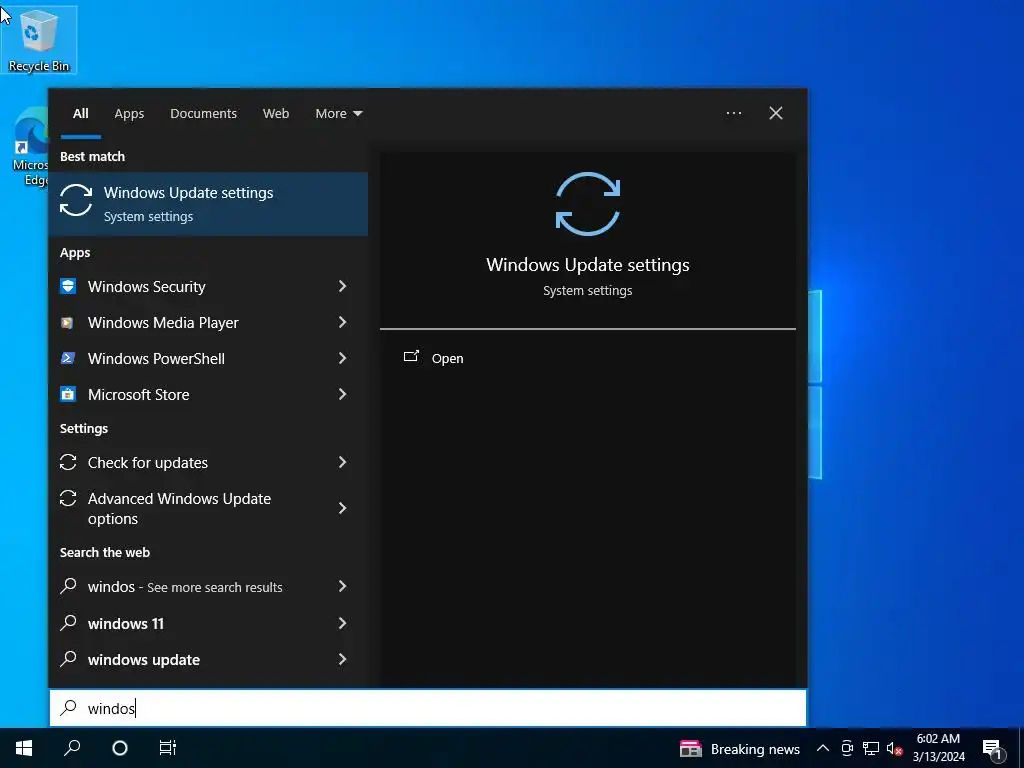Screen dimensions: 1024x768
Task: Expand Windows PowerShell result arrow
Action: tap(342, 358)
